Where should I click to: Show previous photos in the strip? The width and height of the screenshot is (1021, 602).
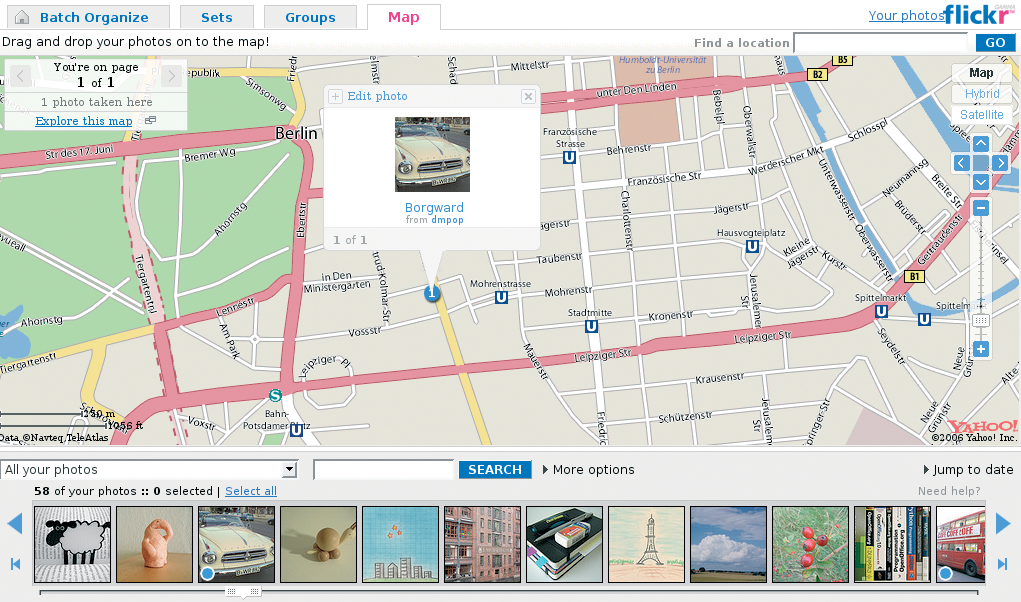(x=15, y=523)
